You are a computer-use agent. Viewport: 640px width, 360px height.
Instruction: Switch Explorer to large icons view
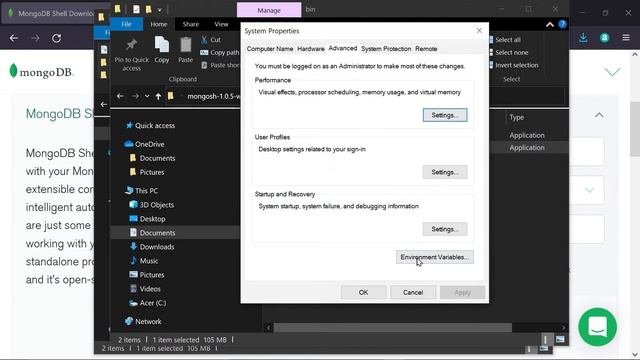(560, 339)
